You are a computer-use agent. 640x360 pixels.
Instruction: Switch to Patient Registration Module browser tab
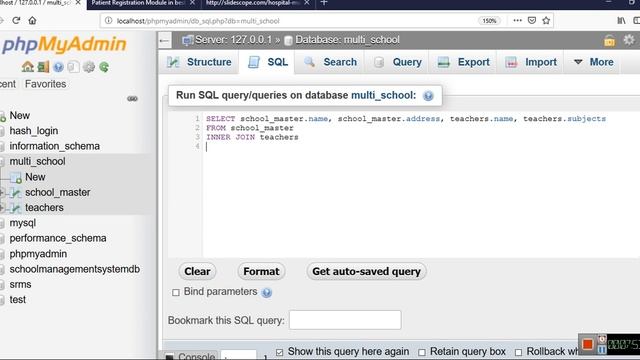pos(138,3)
